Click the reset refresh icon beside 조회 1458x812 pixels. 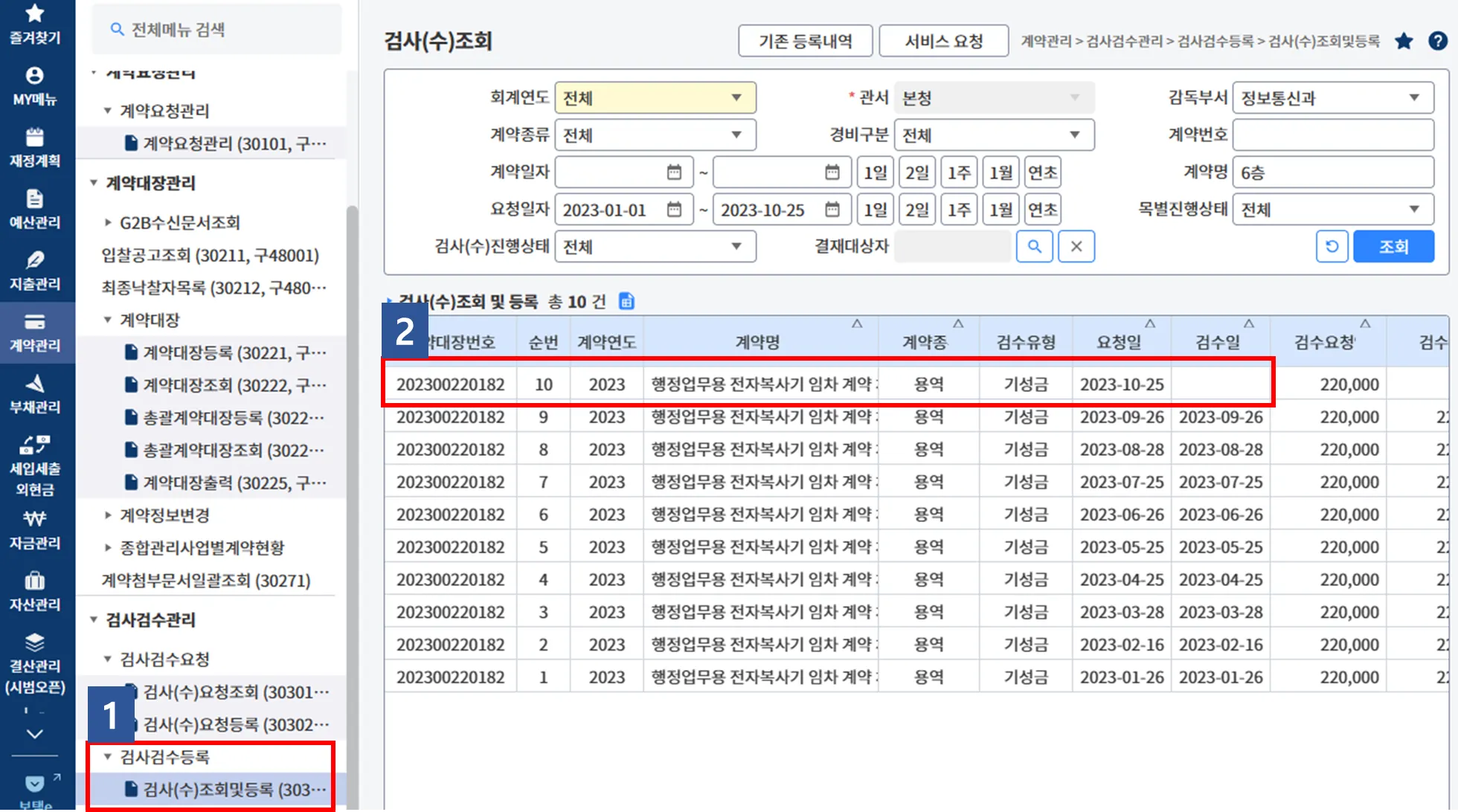1332,247
